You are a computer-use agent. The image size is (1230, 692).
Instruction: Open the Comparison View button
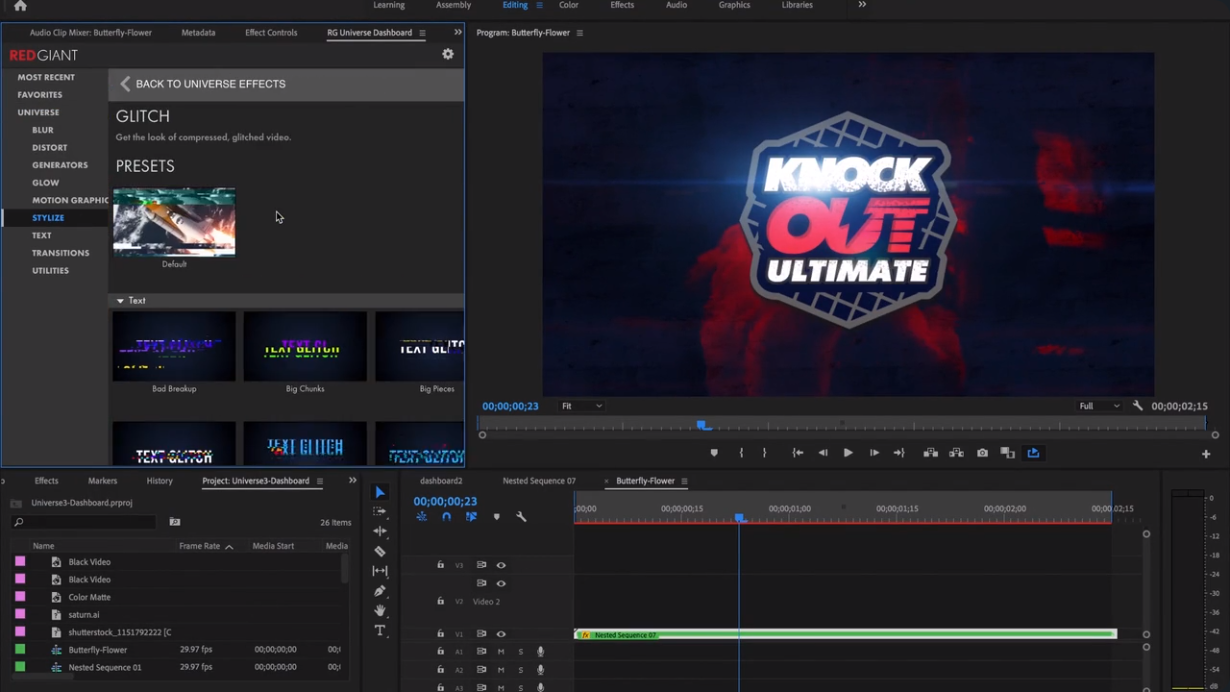click(x=1008, y=453)
